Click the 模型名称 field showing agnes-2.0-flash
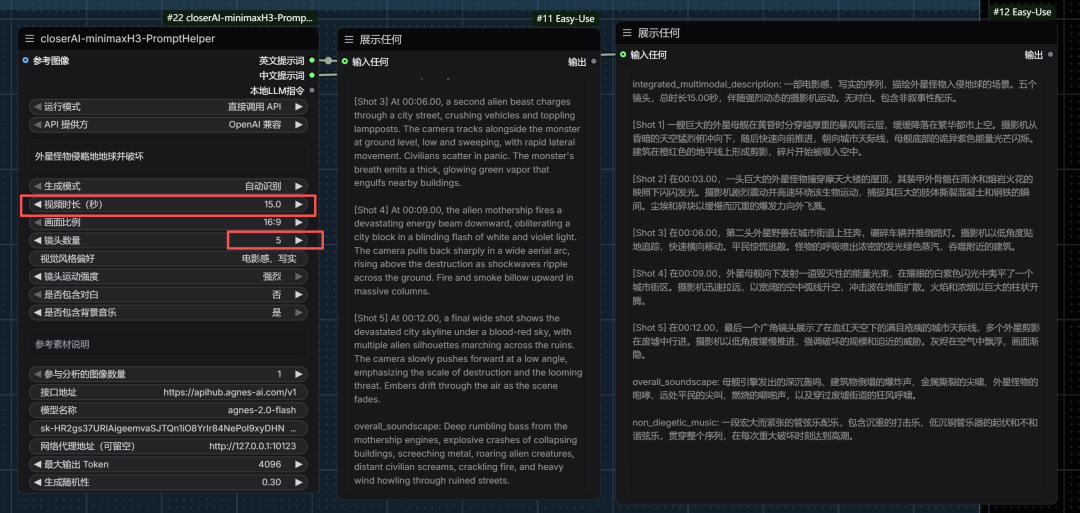Screen dimensions: 1080x513 pos(169,410)
